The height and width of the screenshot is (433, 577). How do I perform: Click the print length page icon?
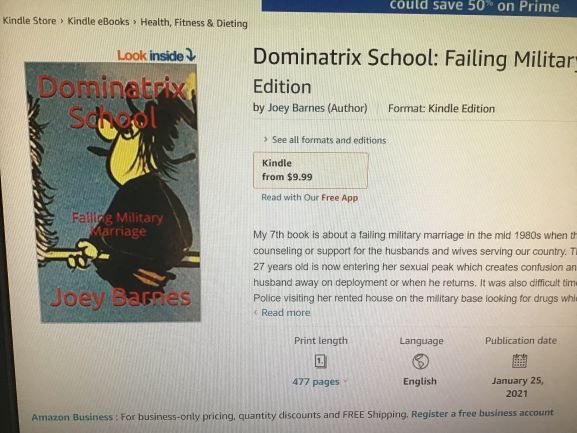coord(321,361)
